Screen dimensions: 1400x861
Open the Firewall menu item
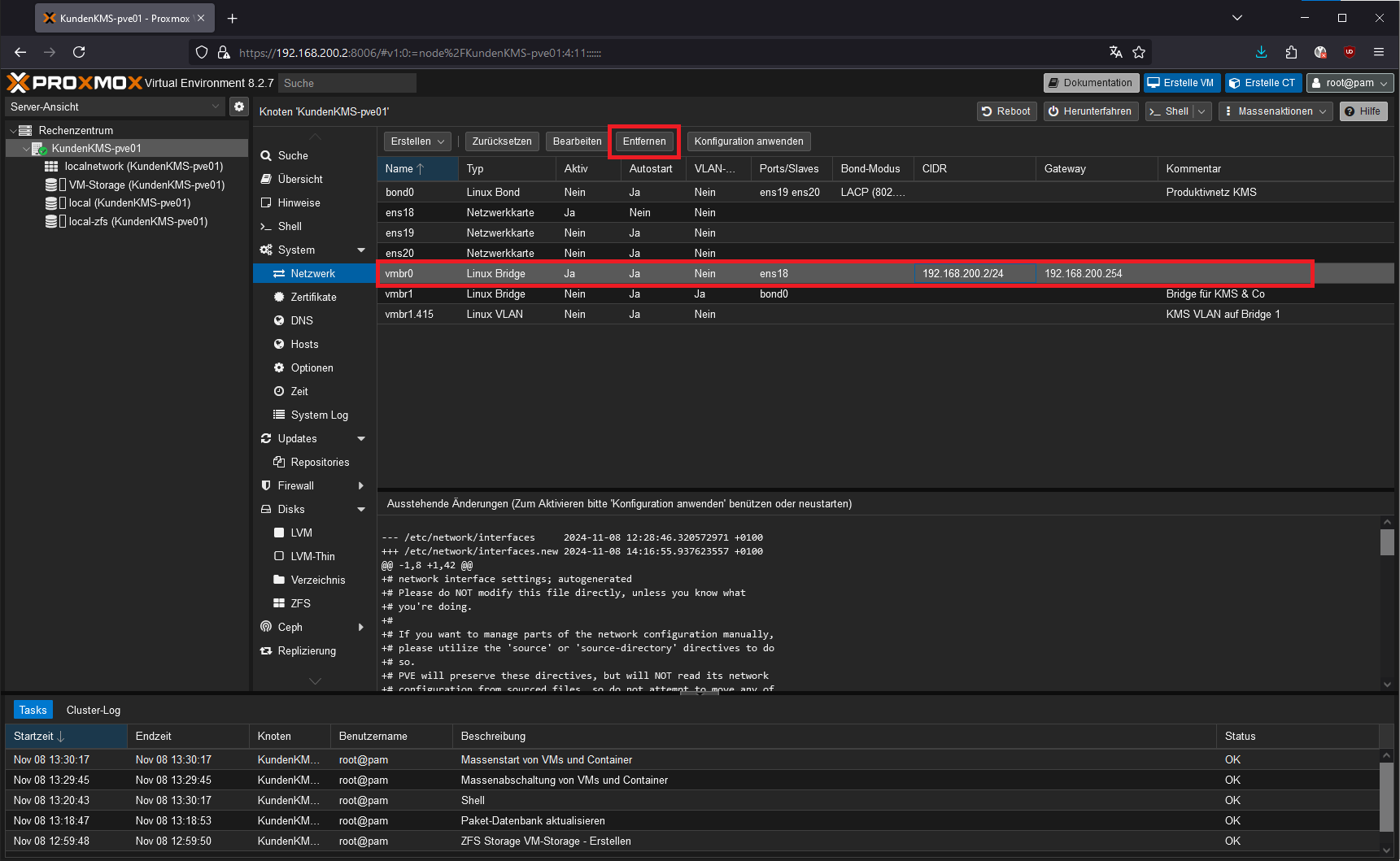(296, 485)
